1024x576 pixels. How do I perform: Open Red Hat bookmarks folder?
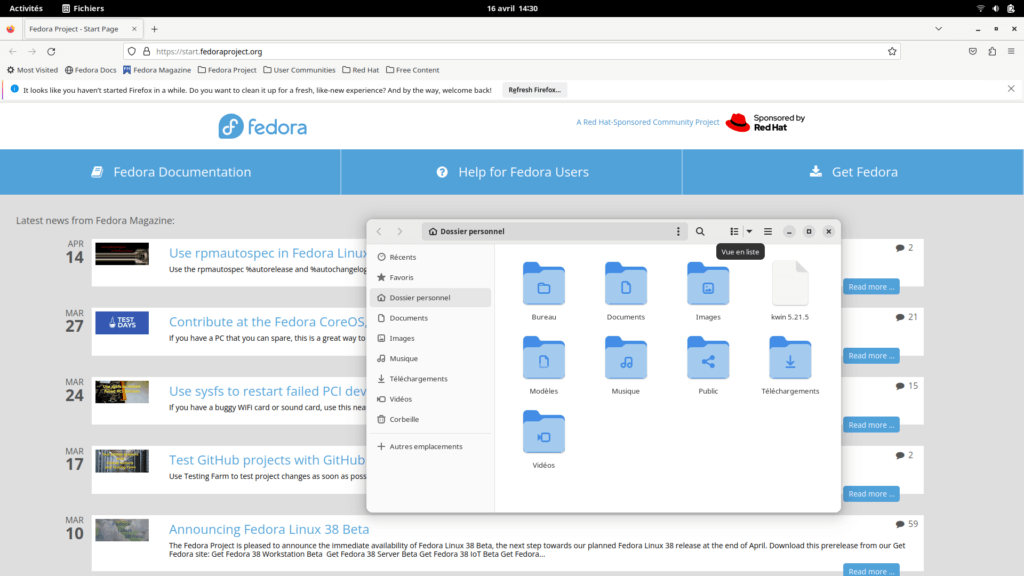pos(360,70)
